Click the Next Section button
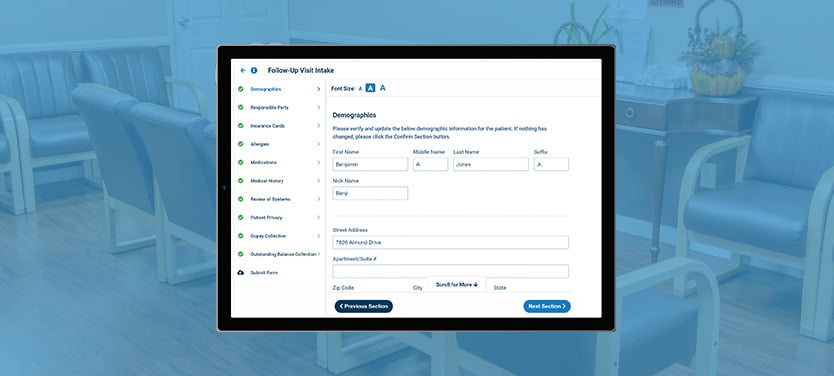 pos(547,306)
